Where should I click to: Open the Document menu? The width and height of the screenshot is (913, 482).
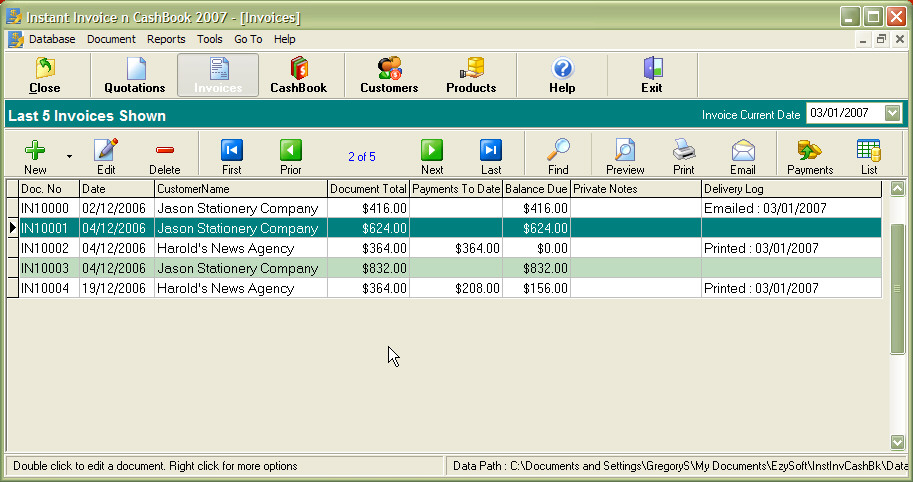coord(111,39)
